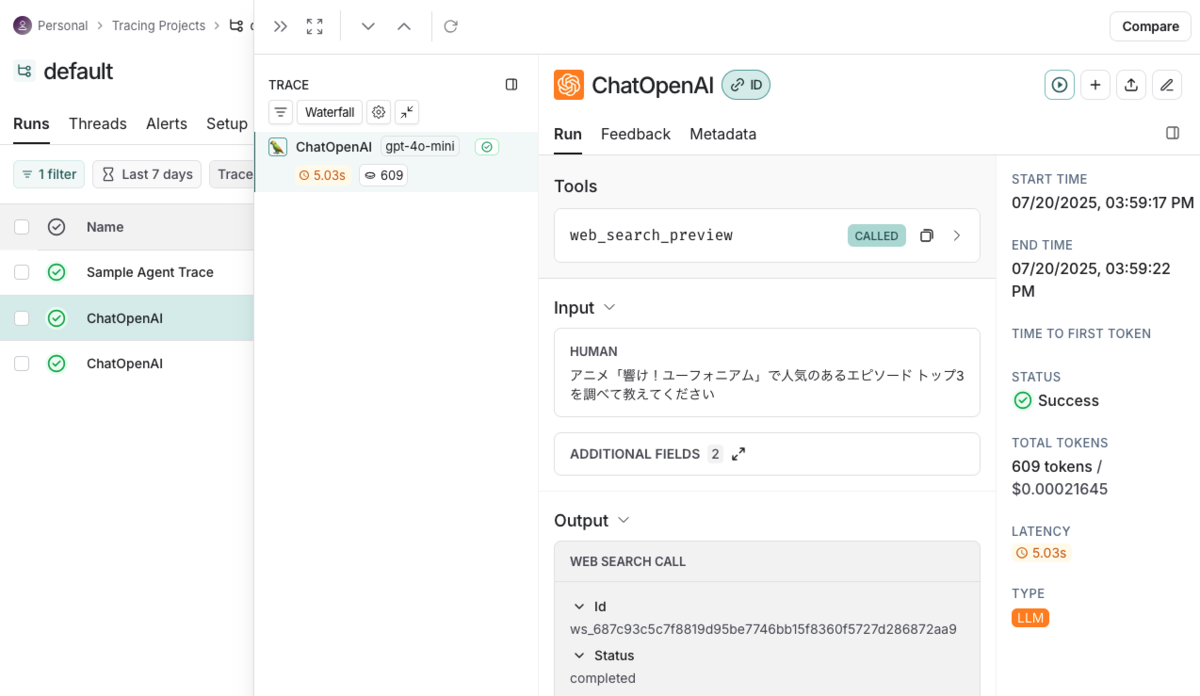Collapse the Status field in output
The height and width of the screenshot is (696, 1200).
579,655
